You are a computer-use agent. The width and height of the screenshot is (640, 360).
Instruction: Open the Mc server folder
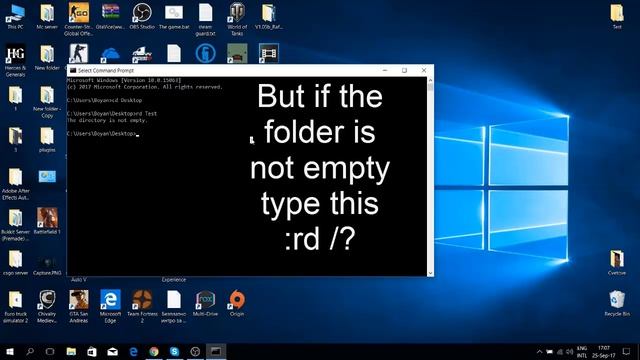(47, 16)
